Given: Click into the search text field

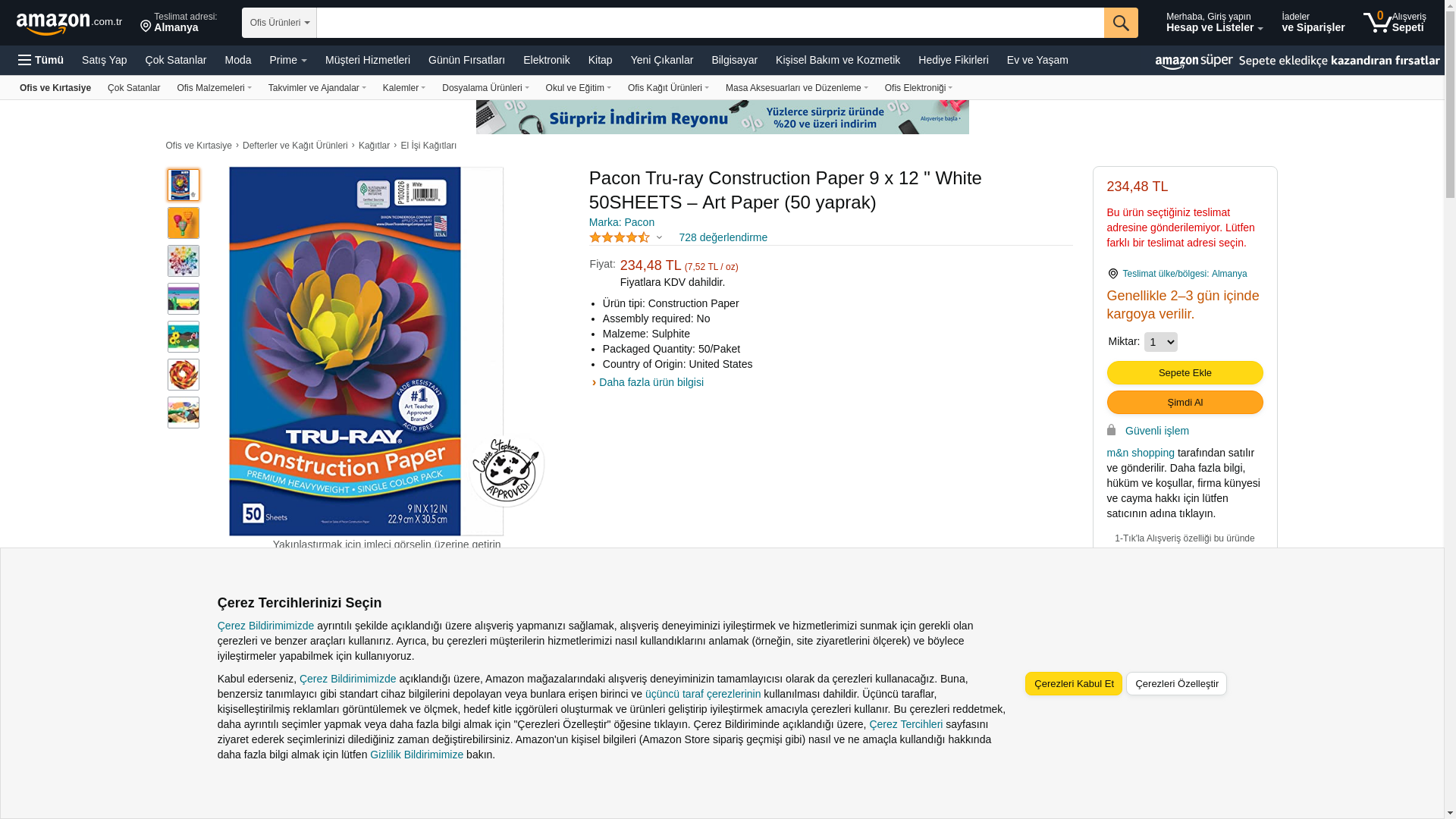Looking at the screenshot, I should [x=710, y=23].
